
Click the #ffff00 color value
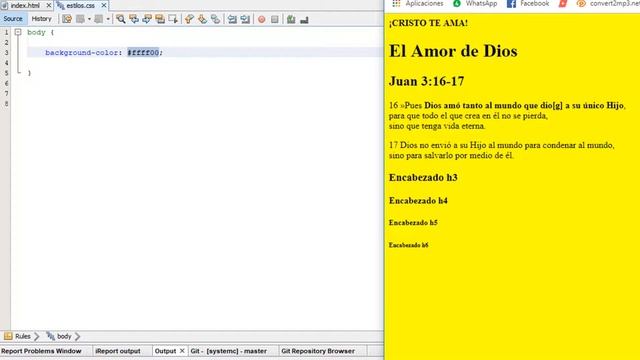[143, 53]
